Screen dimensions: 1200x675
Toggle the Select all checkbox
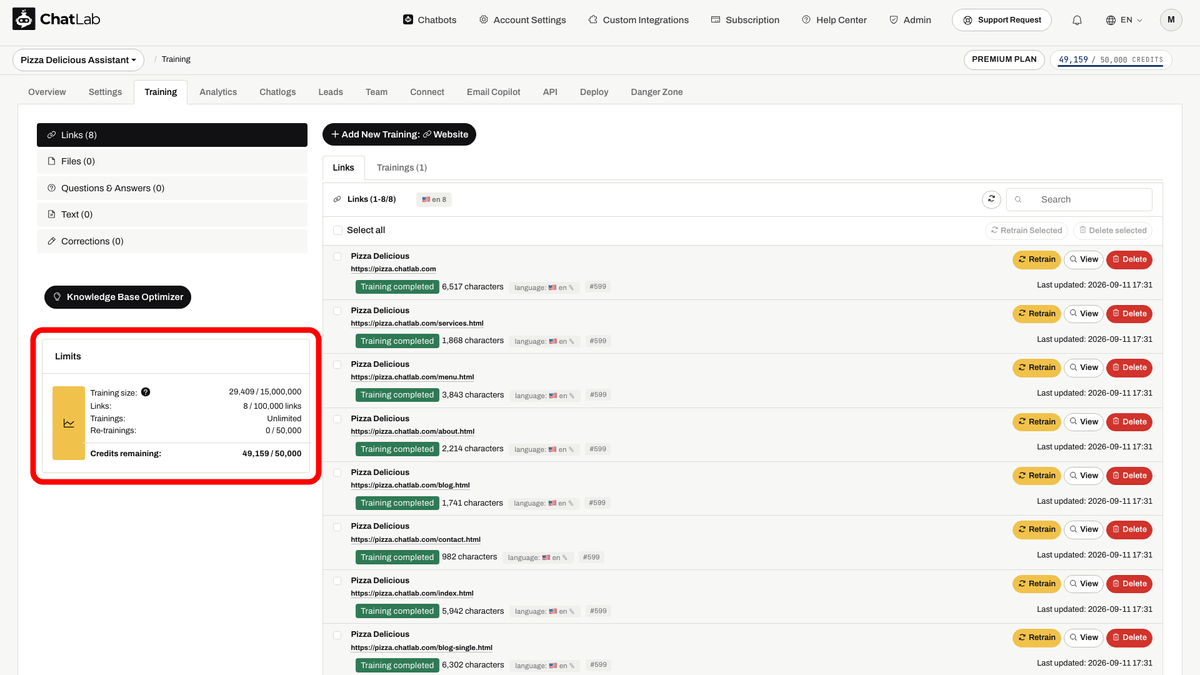click(x=338, y=230)
